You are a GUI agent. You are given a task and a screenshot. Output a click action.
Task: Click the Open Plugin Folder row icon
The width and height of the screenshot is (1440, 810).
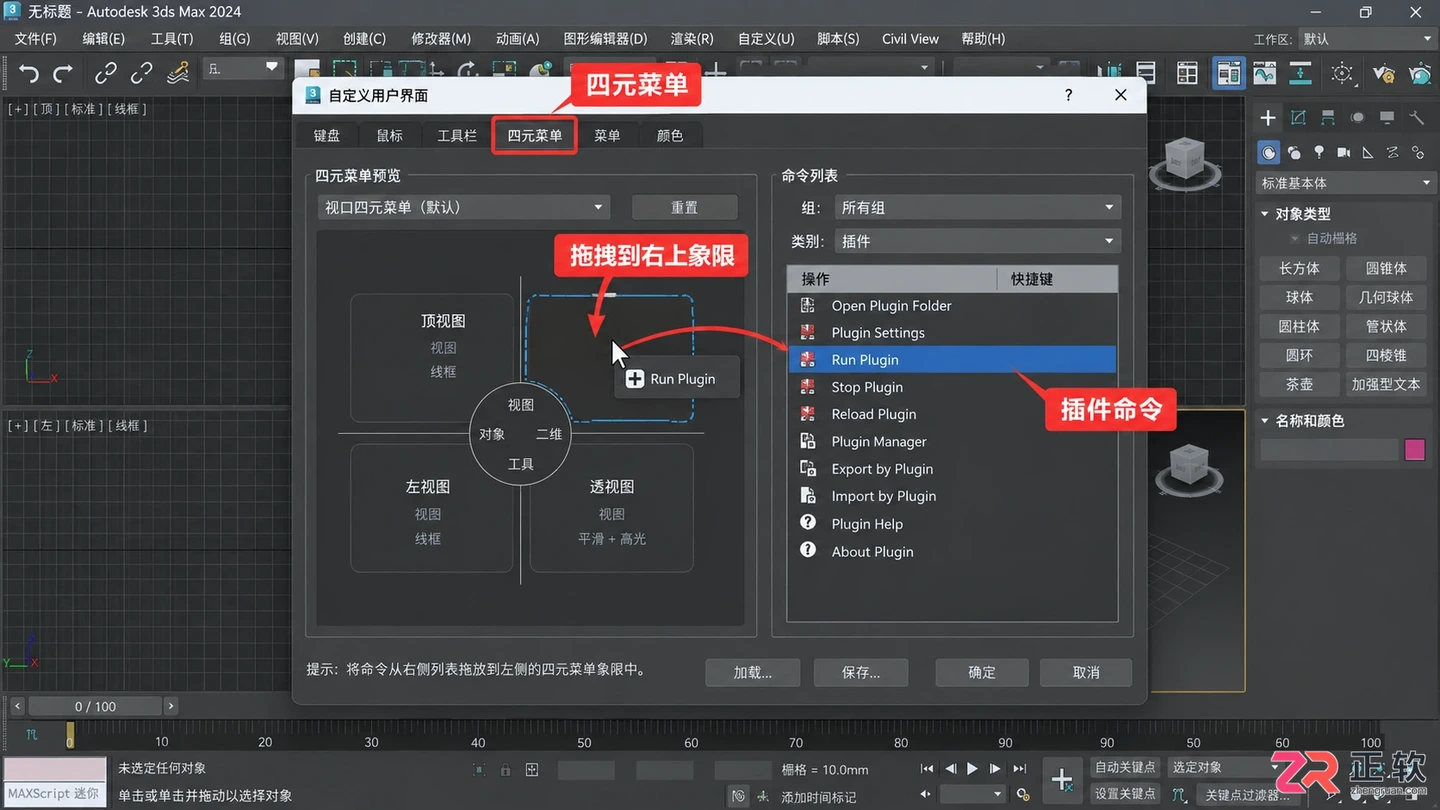(x=808, y=305)
